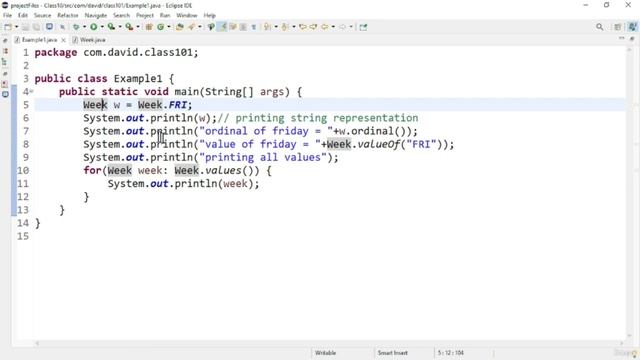The image size is (640, 360).
Task: Expand the Search toolbar dropdown arrow
Action: click(200, 27)
